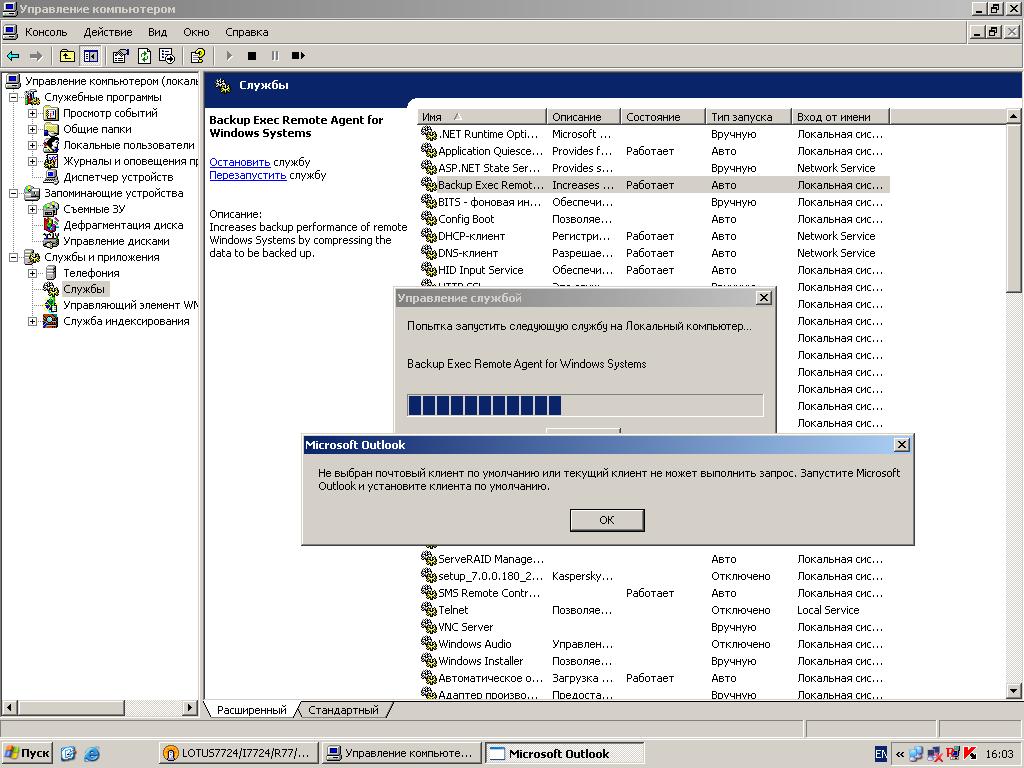Open Properties via the toolbar icon

point(121,56)
